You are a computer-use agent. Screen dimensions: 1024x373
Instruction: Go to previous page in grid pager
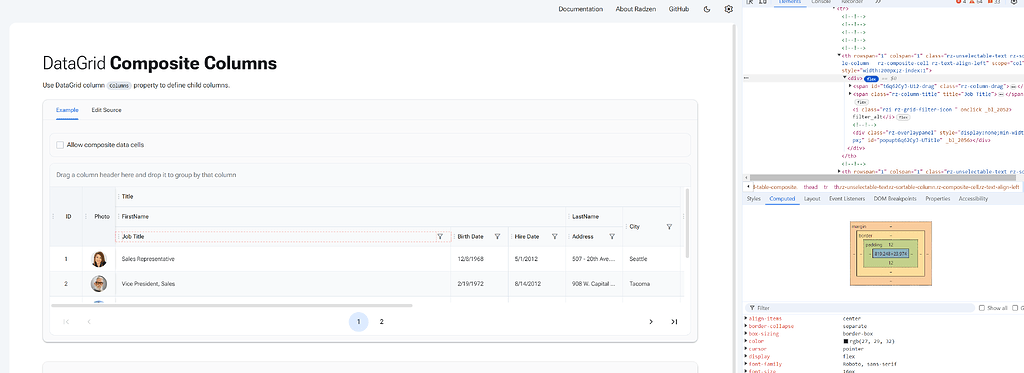89,321
